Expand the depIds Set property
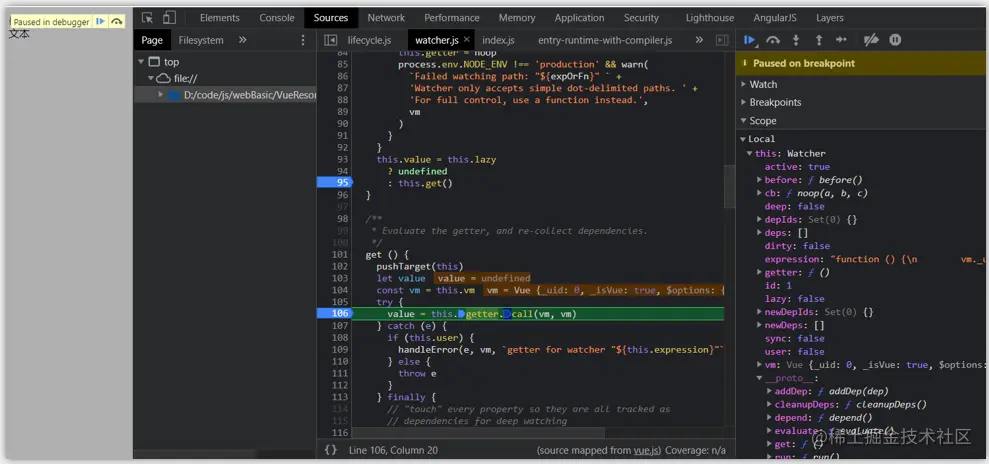The image size is (989, 464). [759, 219]
